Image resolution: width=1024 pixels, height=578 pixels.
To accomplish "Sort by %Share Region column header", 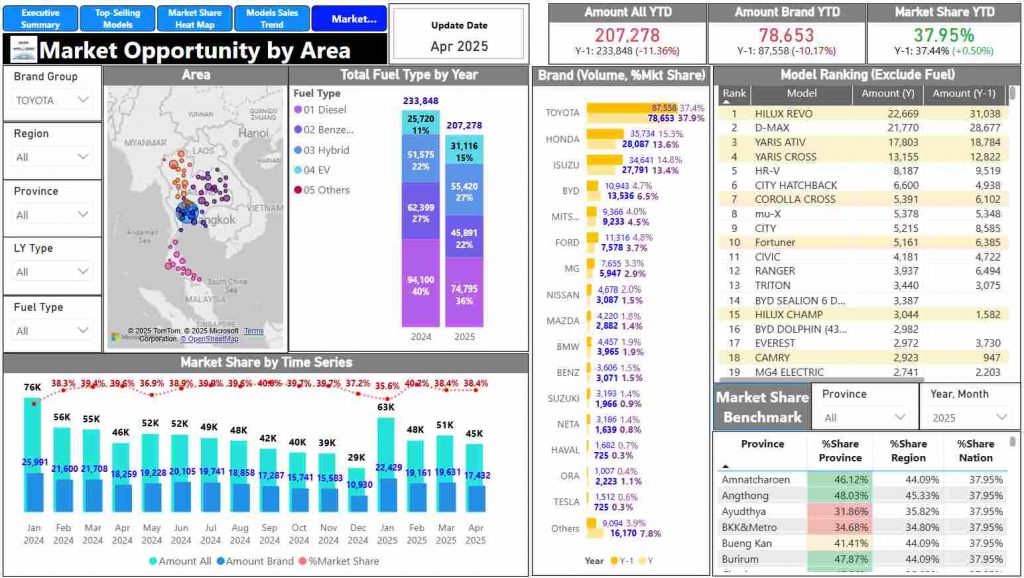I will (x=908, y=451).
